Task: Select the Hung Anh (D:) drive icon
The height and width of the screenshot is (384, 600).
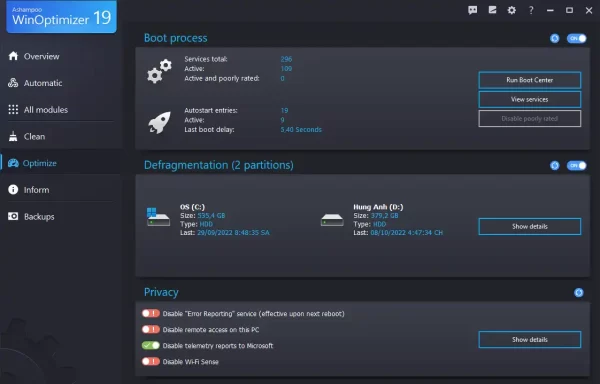Action: pos(332,220)
